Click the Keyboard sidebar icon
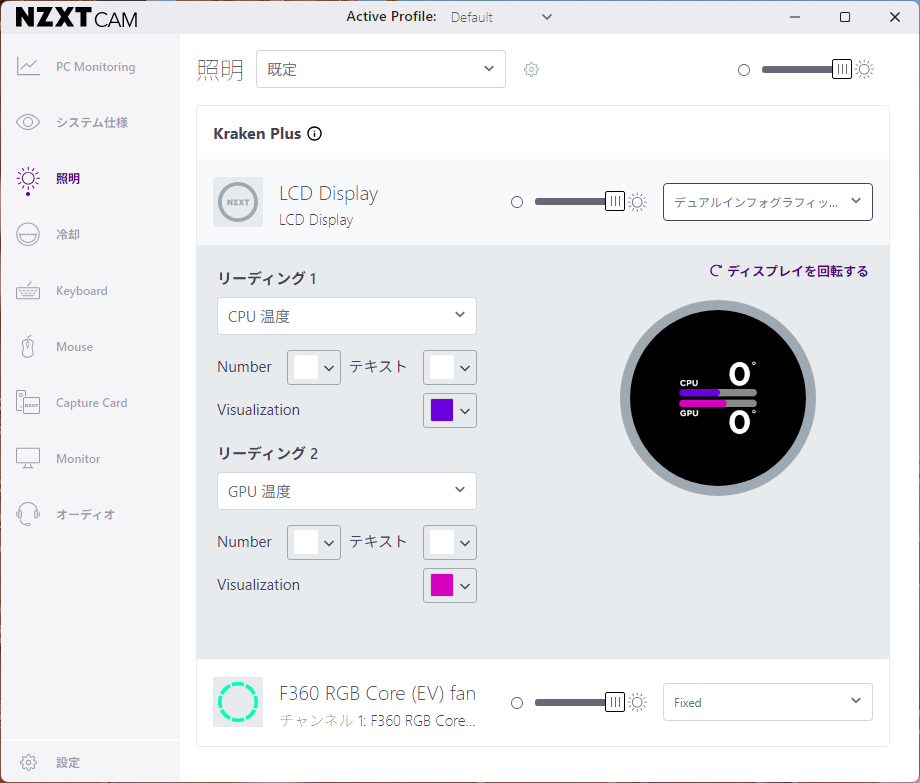920x783 pixels. point(28,290)
